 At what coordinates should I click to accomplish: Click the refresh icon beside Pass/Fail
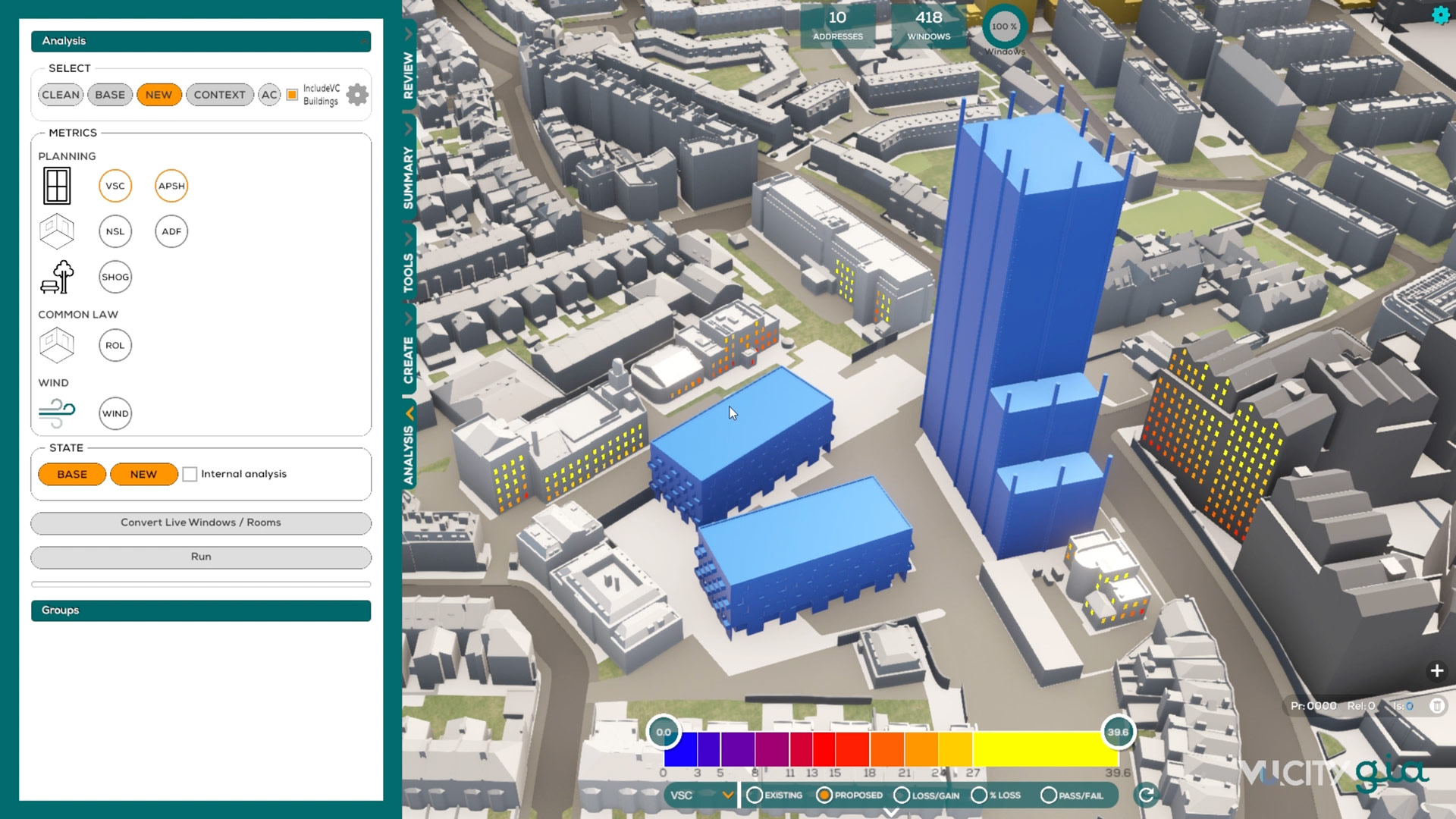tap(1146, 795)
